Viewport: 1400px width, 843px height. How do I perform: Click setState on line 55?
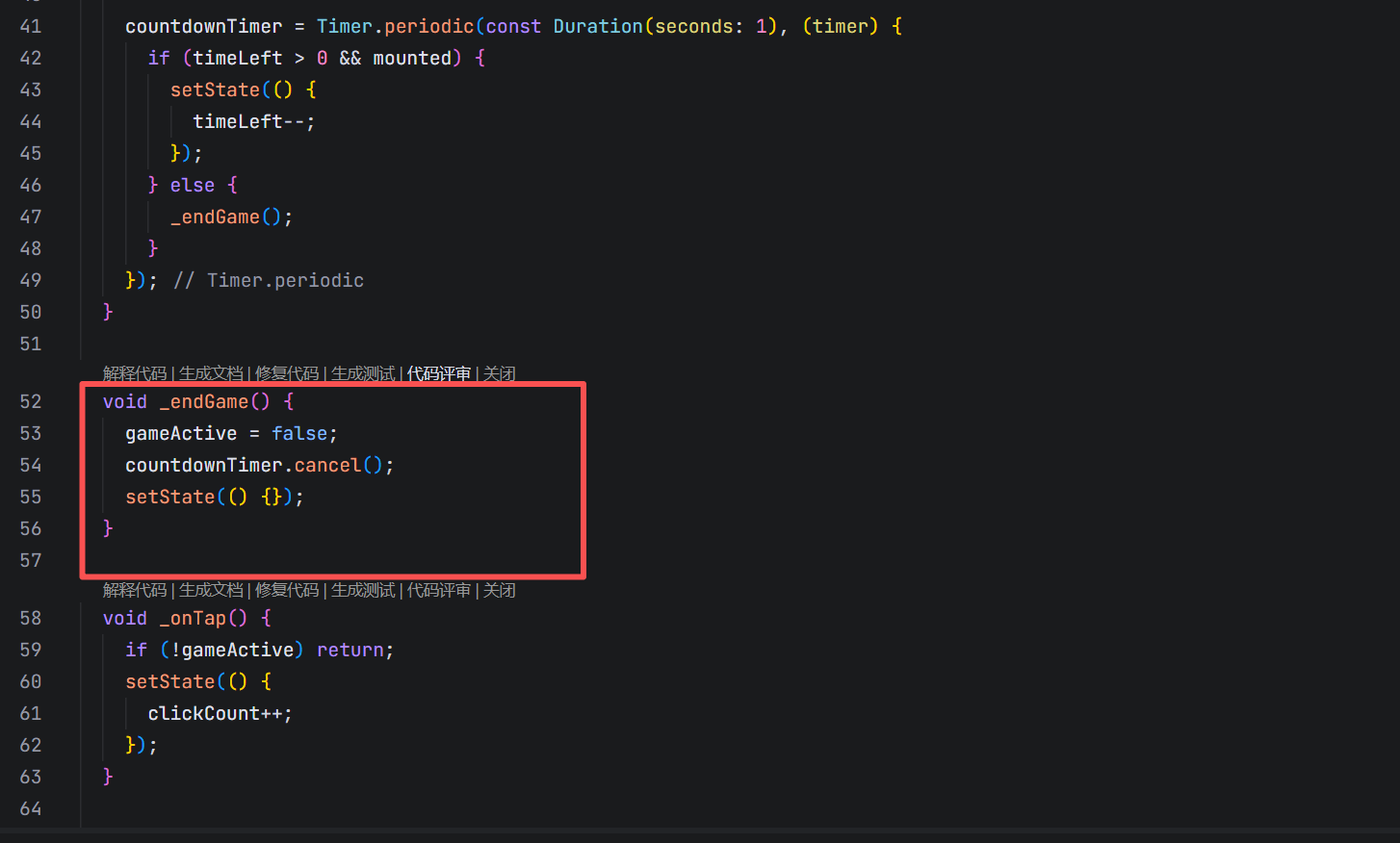coord(170,497)
